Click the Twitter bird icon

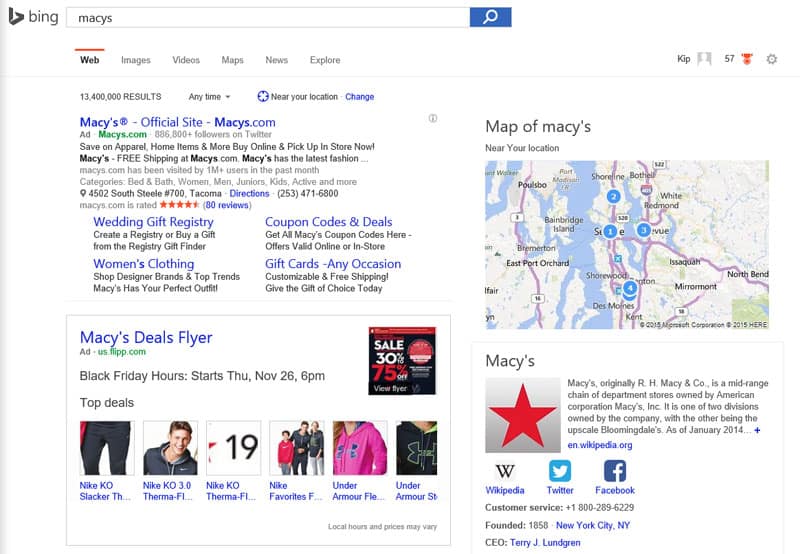pyautogui.click(x=560, y=470)
